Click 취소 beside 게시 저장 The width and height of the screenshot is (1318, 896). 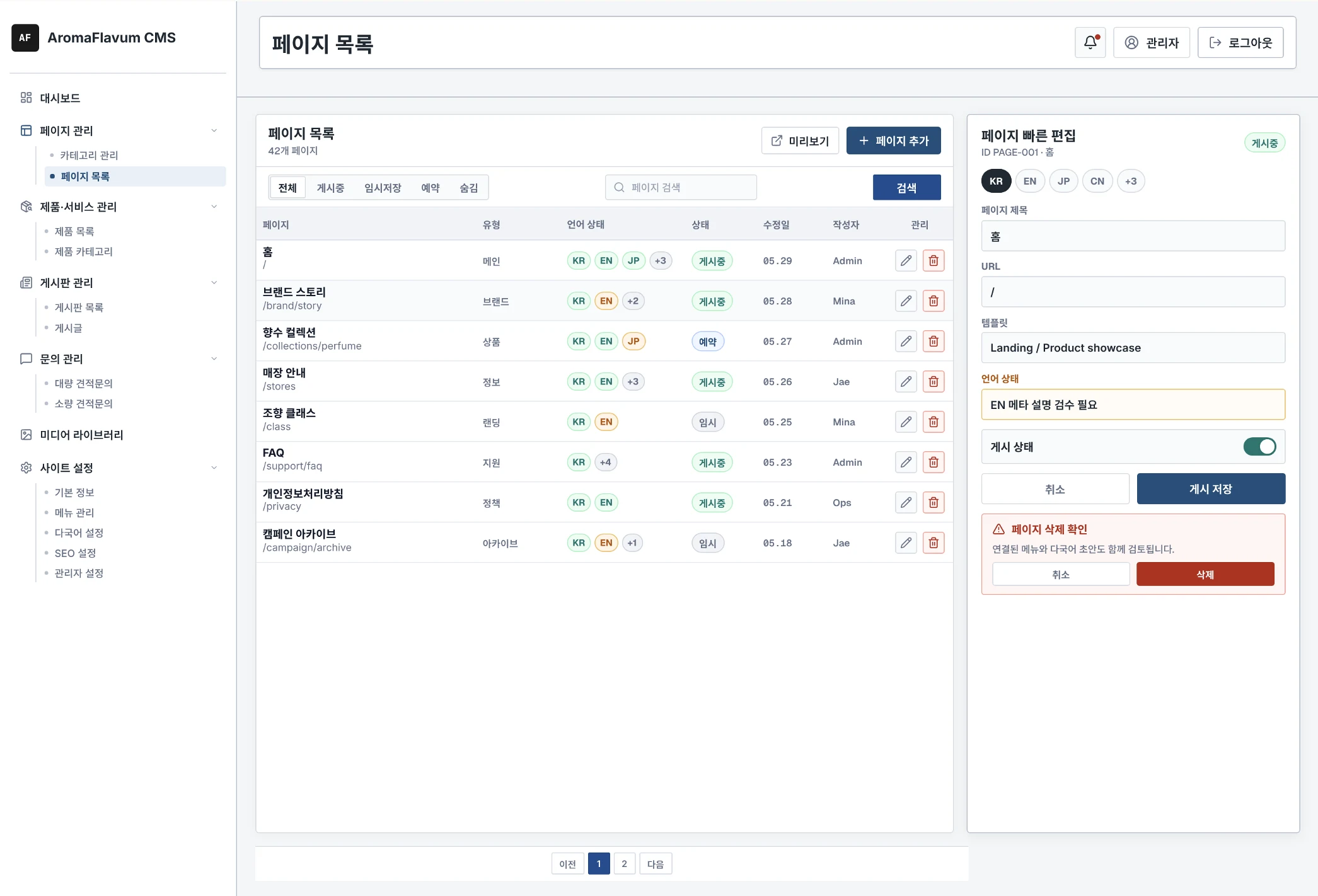[x=1055, y=489]
